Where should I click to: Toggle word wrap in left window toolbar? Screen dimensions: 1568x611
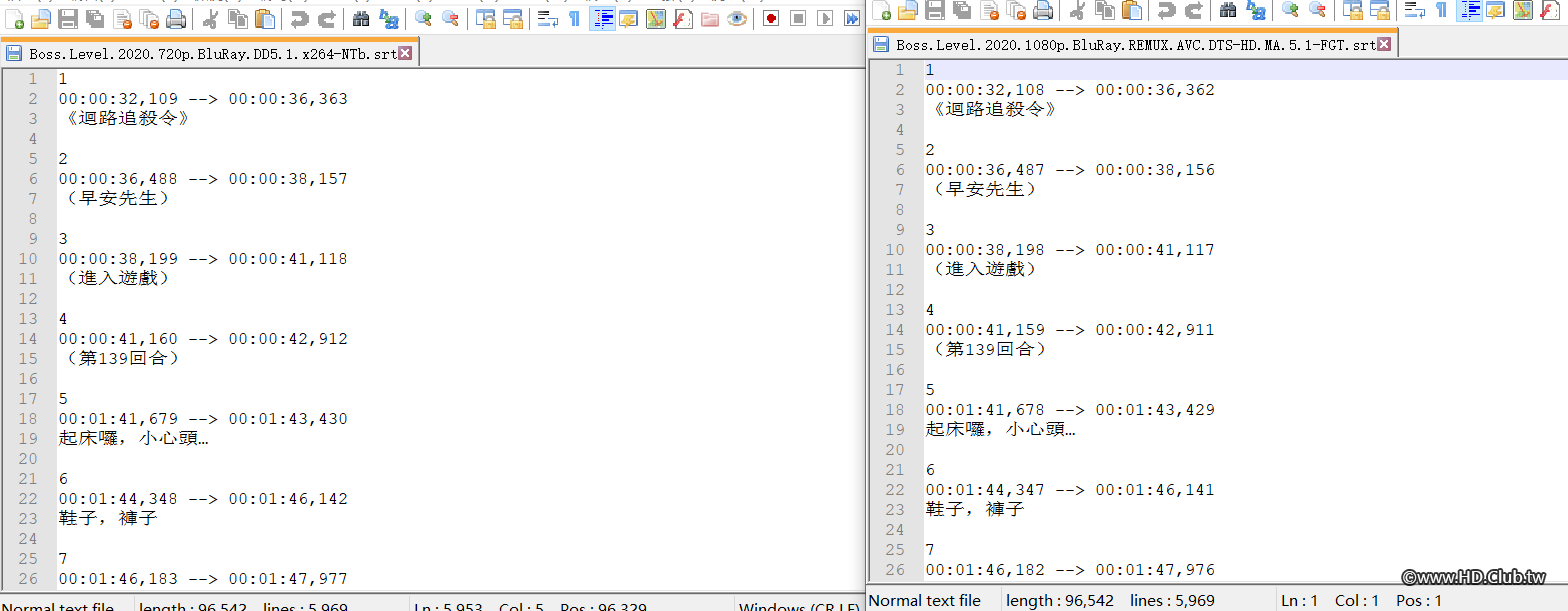coord(547,19)
